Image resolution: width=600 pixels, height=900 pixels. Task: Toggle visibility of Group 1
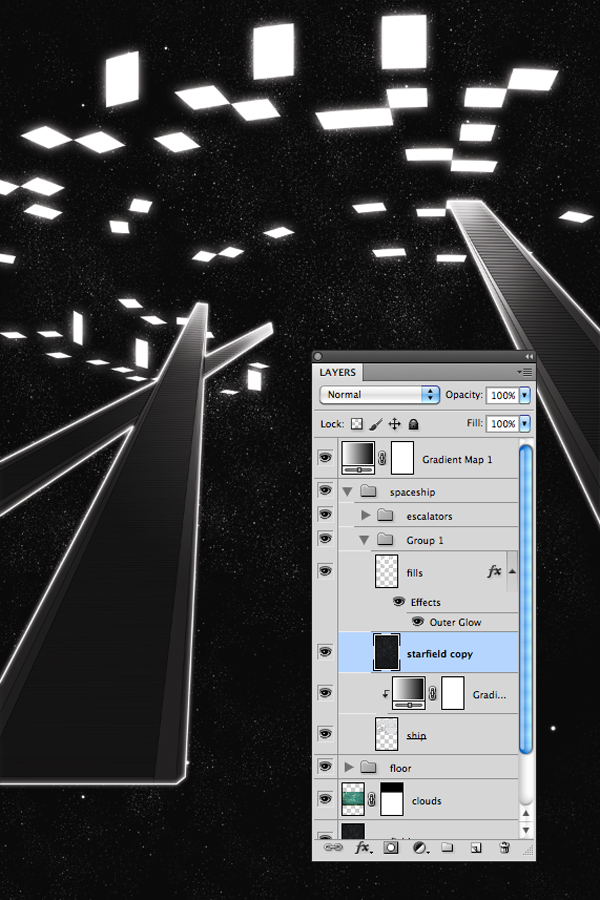point(326,538)
